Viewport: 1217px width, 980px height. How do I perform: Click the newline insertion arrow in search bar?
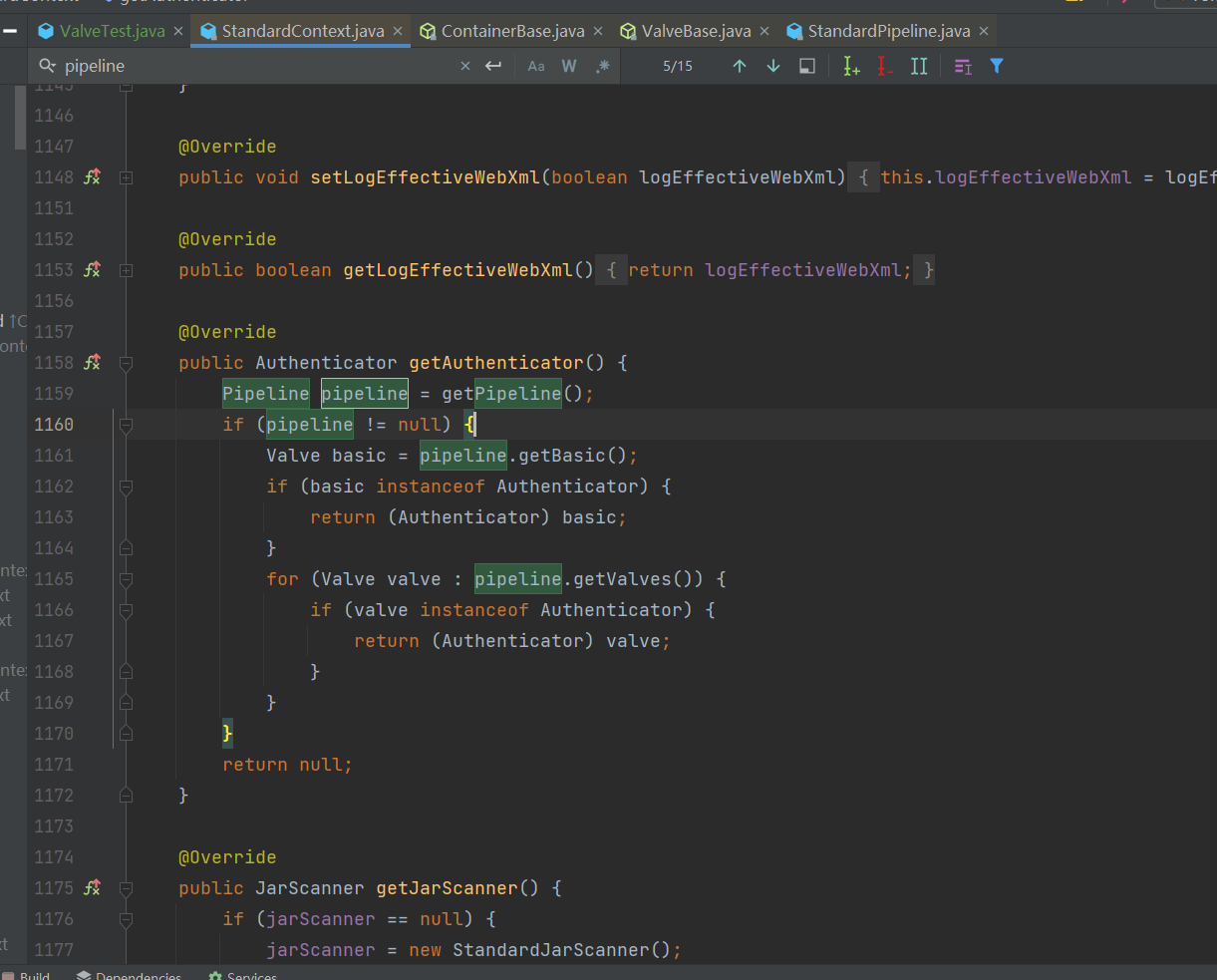(494, 66)
